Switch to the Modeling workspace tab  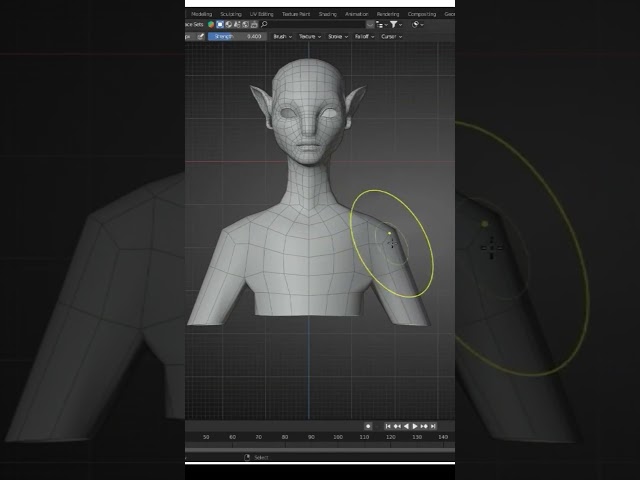(x=202, y=14)
